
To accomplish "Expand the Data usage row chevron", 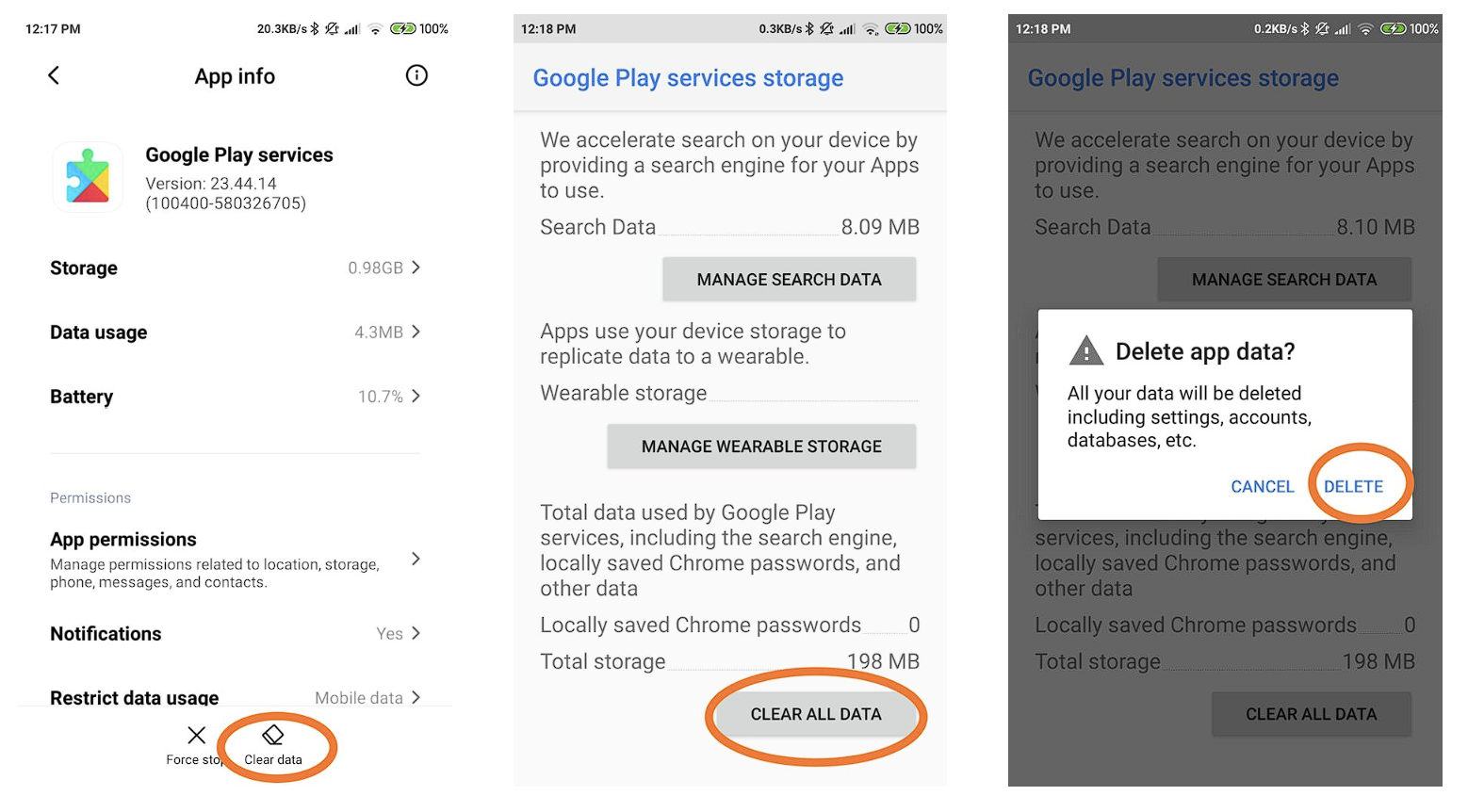I will tap(416, 332).
